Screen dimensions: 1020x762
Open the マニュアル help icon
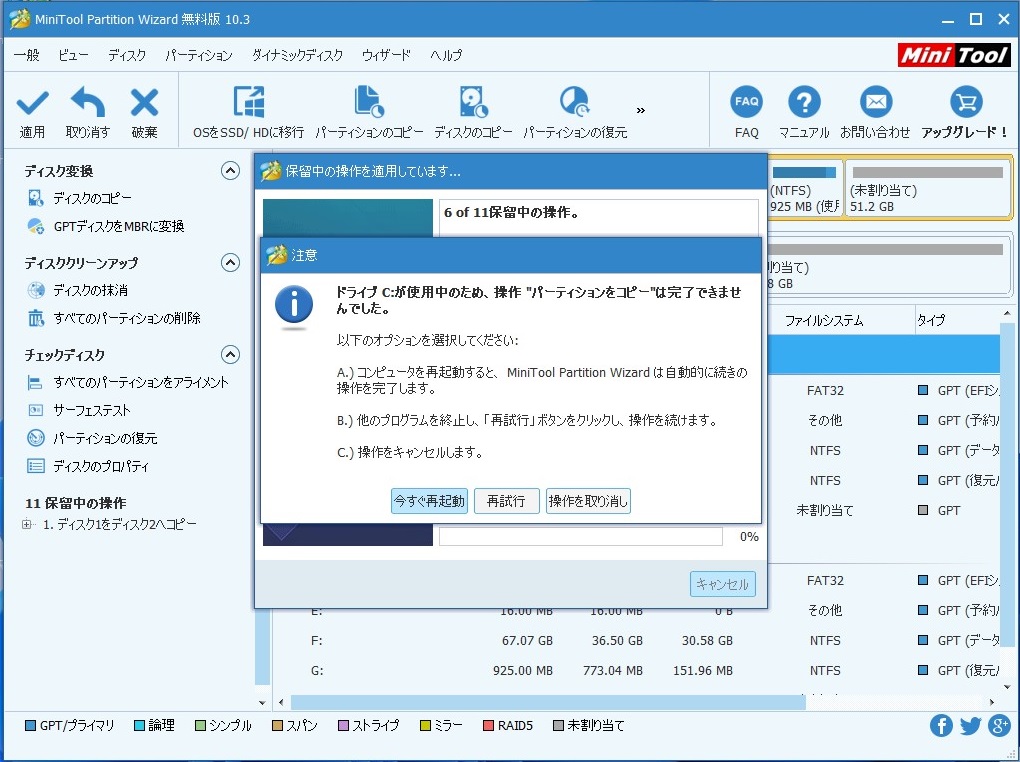pos(804,103)
